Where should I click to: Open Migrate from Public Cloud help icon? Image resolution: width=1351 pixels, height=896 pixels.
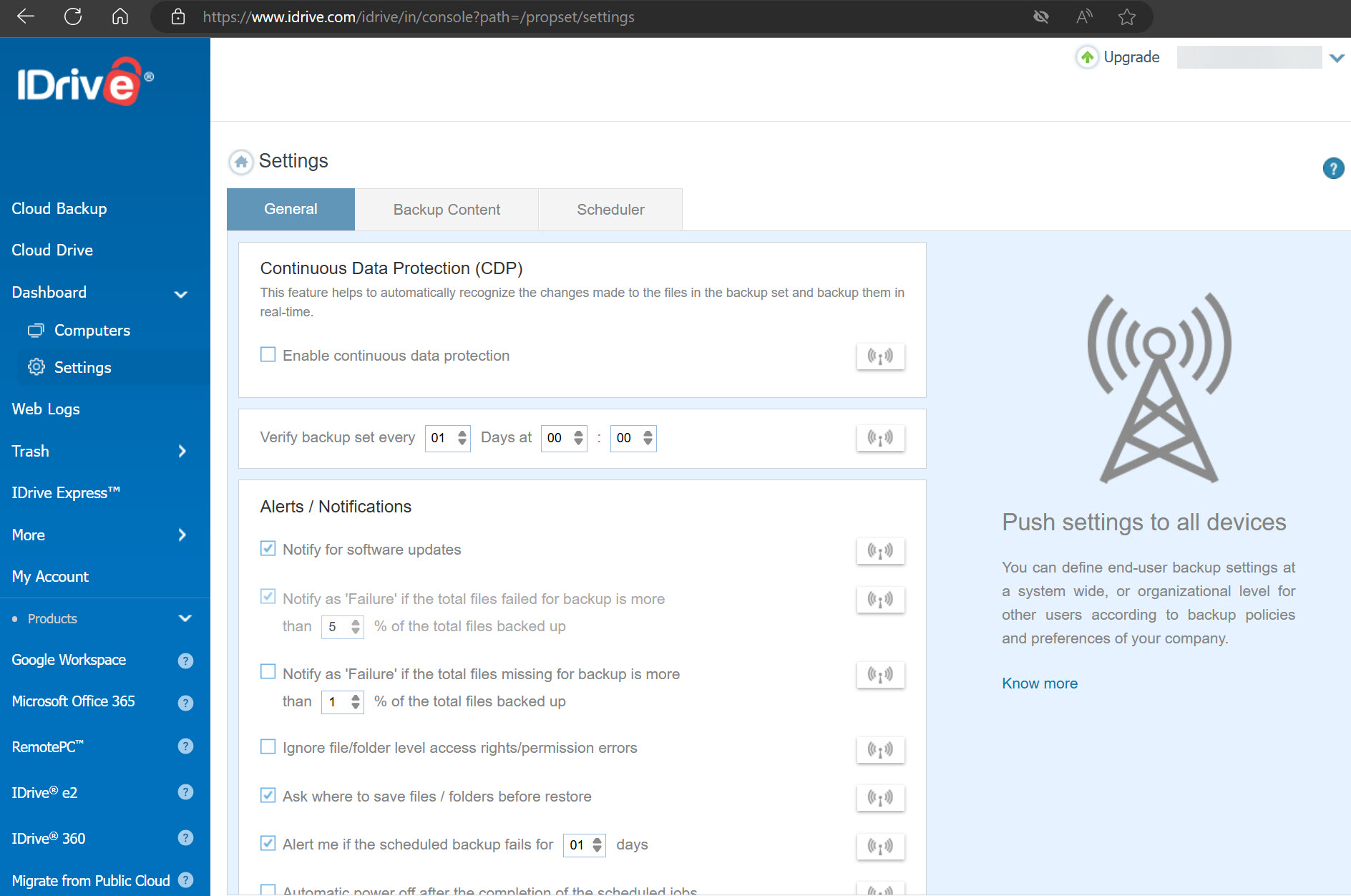pos(185,880)
